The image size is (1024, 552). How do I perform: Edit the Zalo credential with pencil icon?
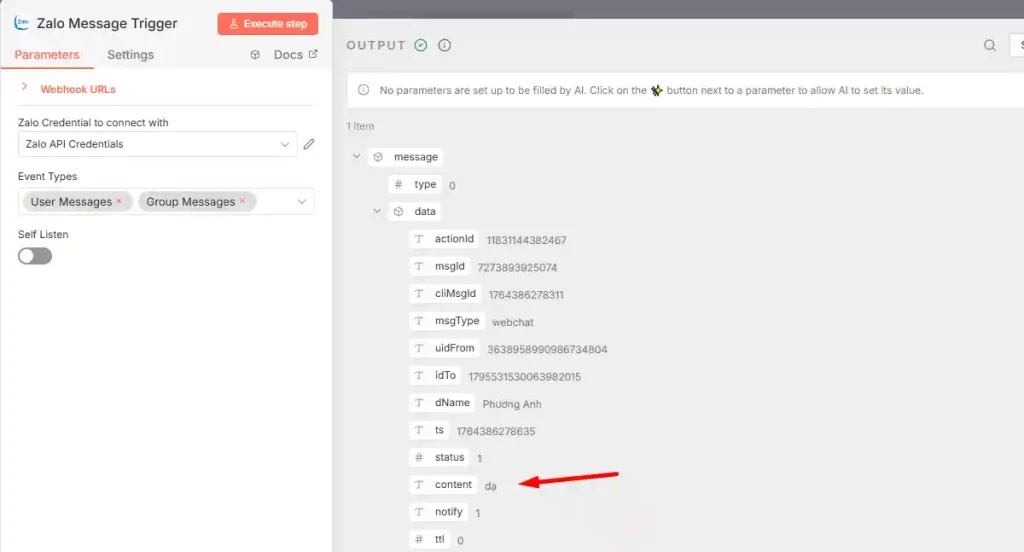click(x=309, y=144)
